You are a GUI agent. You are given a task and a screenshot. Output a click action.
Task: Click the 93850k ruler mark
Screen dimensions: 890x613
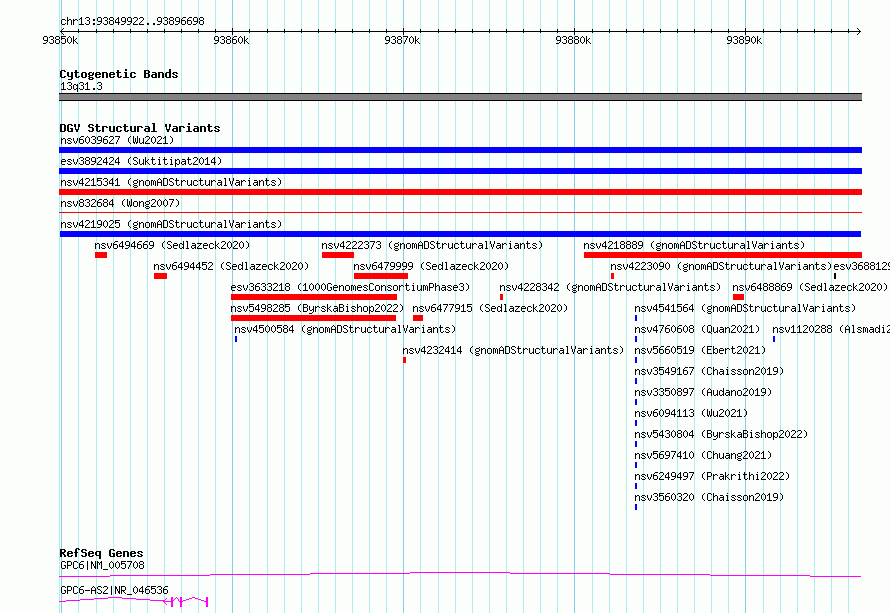[60, 40]
